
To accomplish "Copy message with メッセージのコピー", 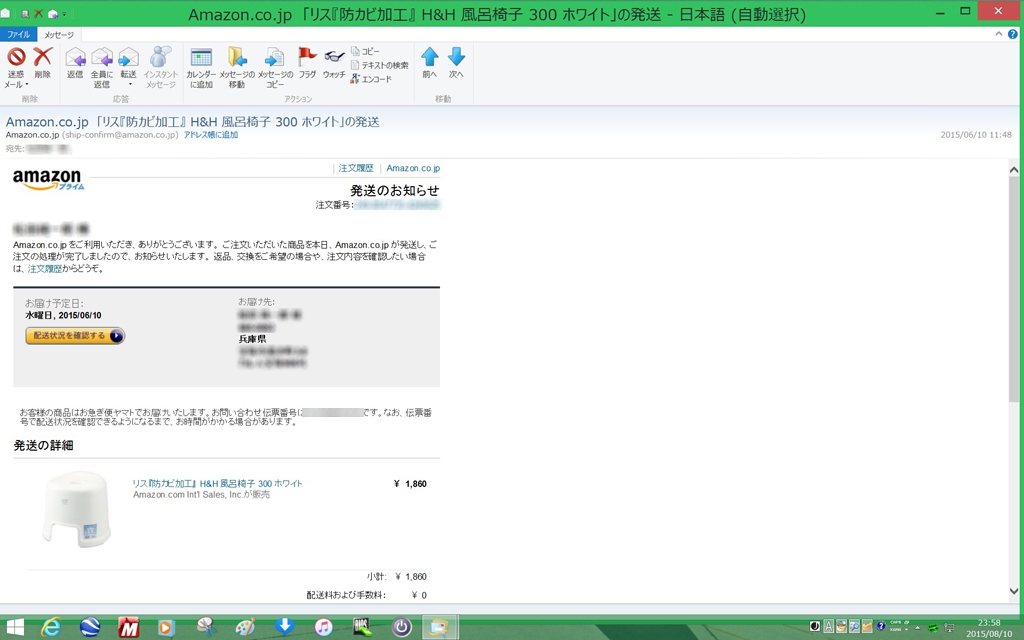I will pos(275,67).
